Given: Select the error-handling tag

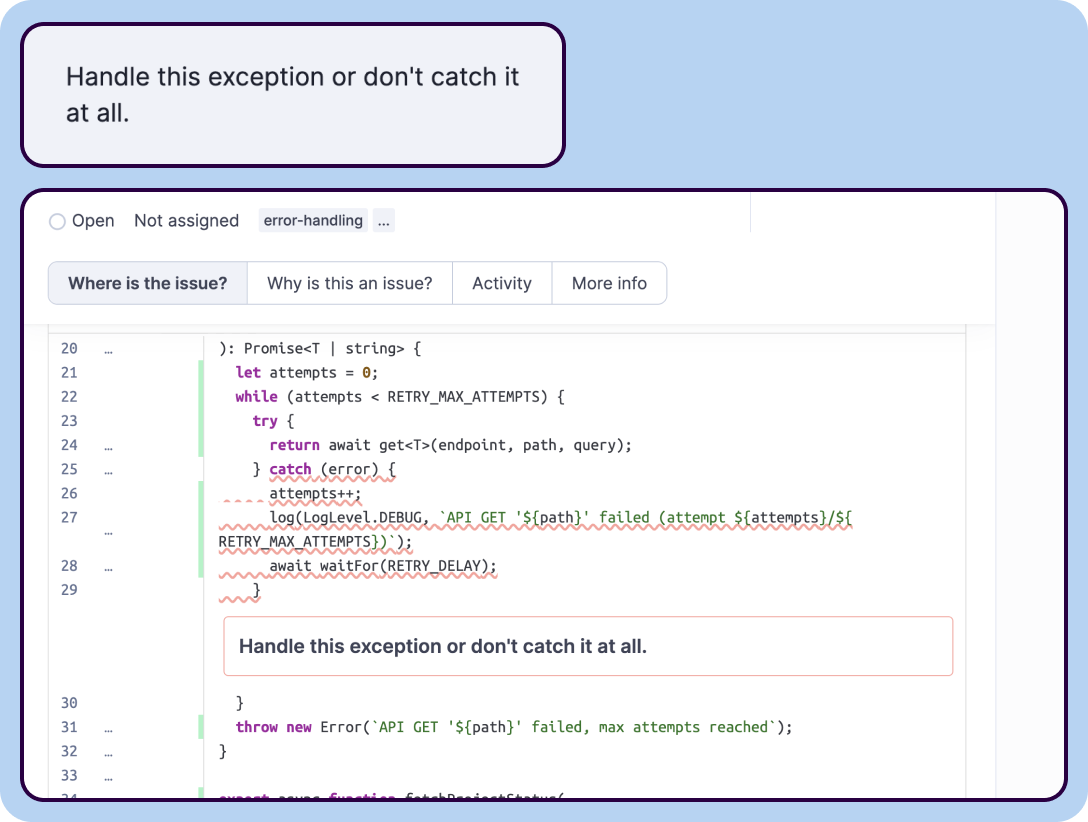Looking at the screenshot, I should pyautogui.click(x=313, y=221).
